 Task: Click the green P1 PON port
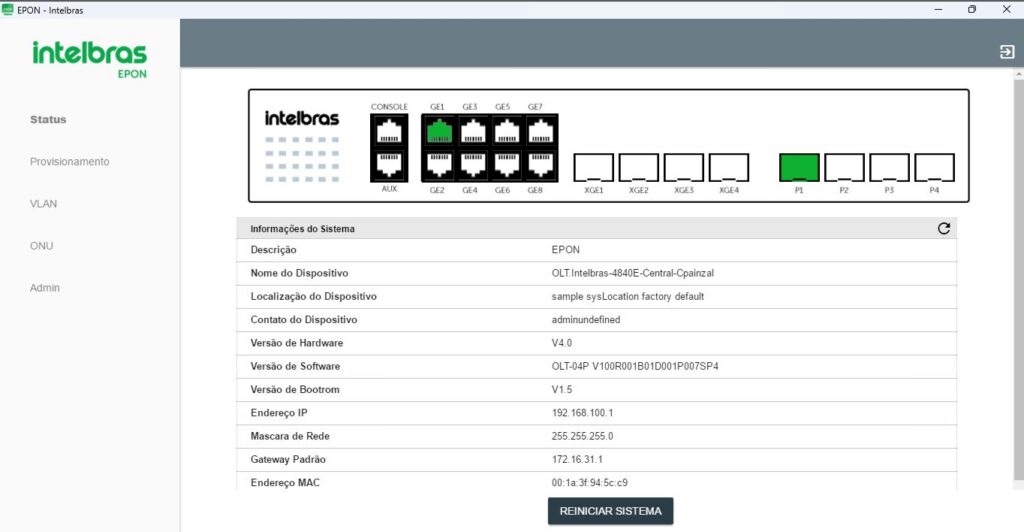coord(799,167)
